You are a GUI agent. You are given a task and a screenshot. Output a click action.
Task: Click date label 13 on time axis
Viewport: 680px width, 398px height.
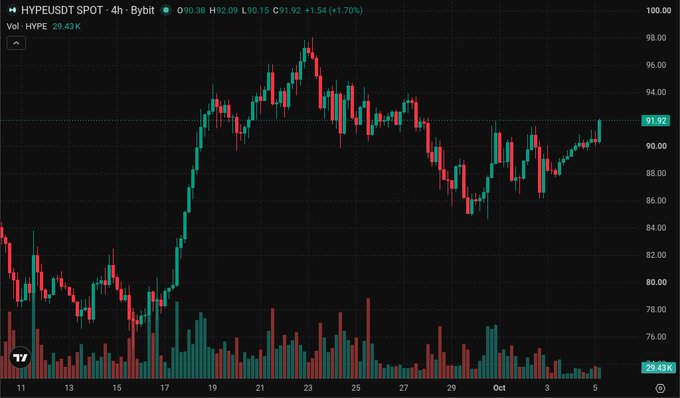[69, 388]
